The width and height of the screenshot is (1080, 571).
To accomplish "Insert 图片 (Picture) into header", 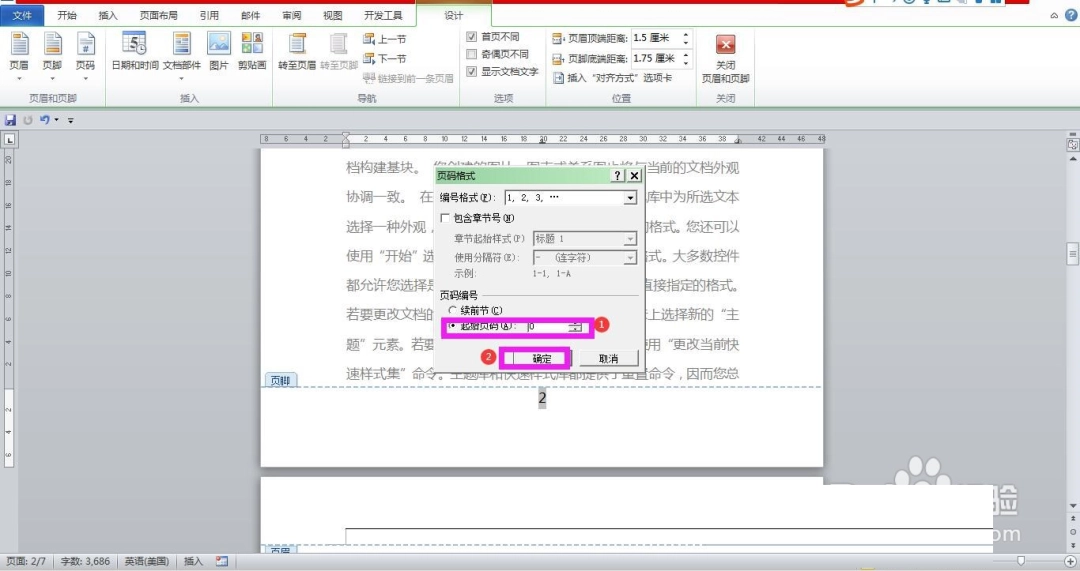I will (218, 51).
